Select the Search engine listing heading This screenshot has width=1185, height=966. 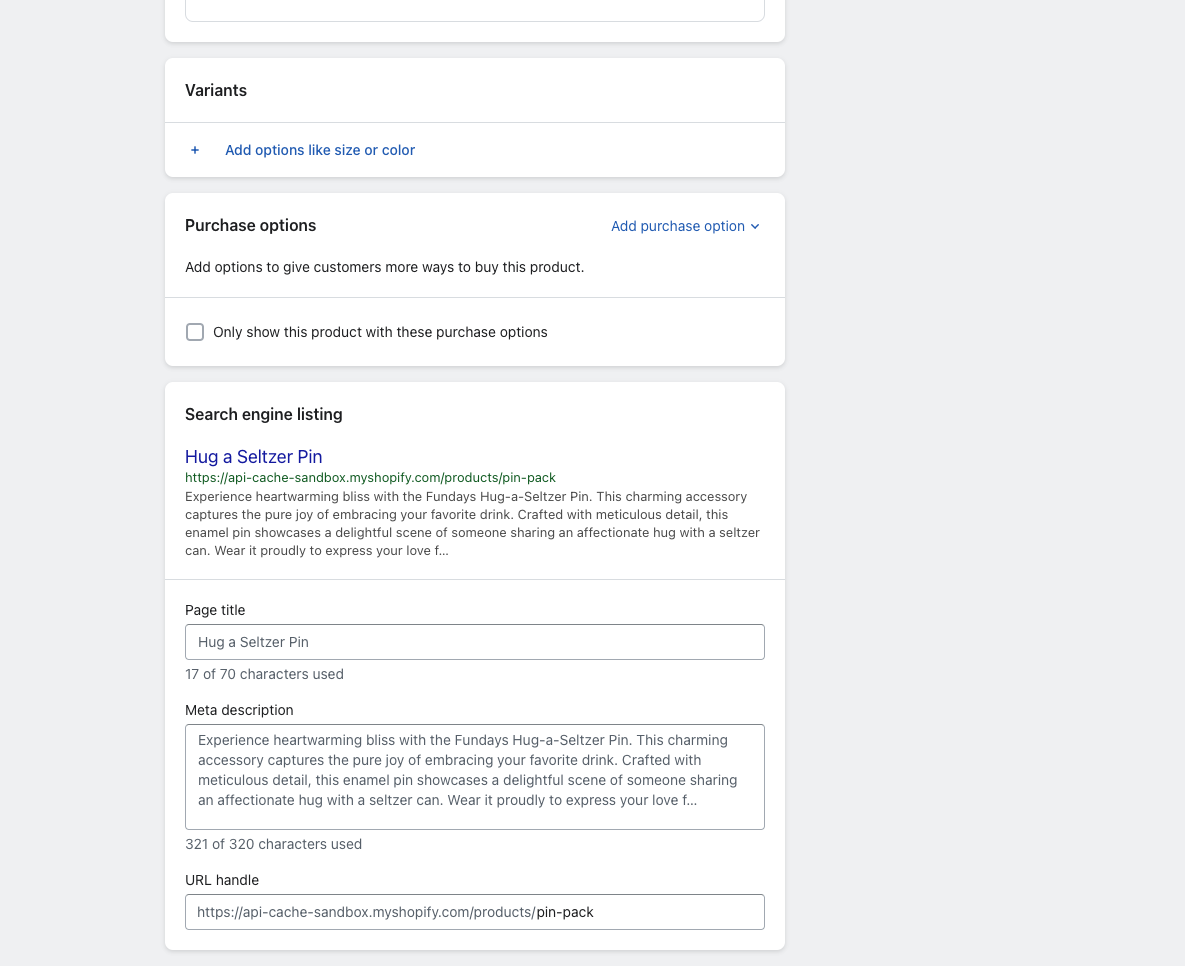pos(263,414)
